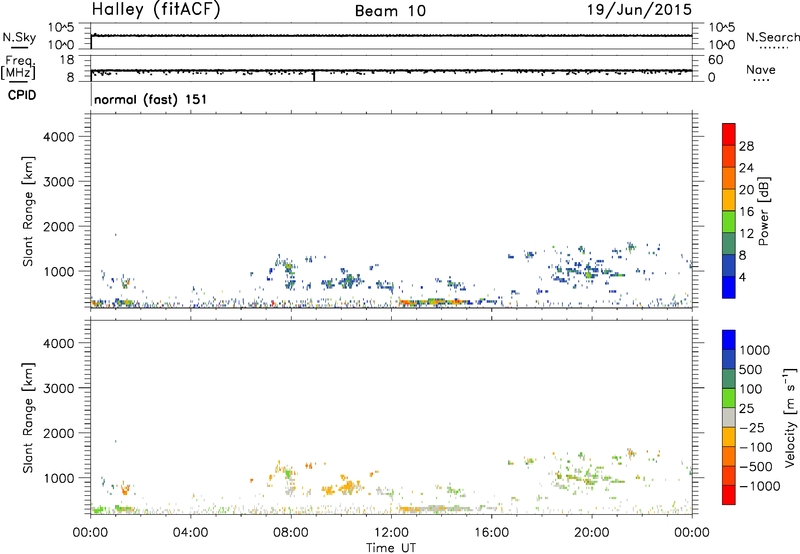The height and width of the screenshot is (554, 800).
Task: Select 'normal (fast) 151' mode text
Action: [151, 99]
